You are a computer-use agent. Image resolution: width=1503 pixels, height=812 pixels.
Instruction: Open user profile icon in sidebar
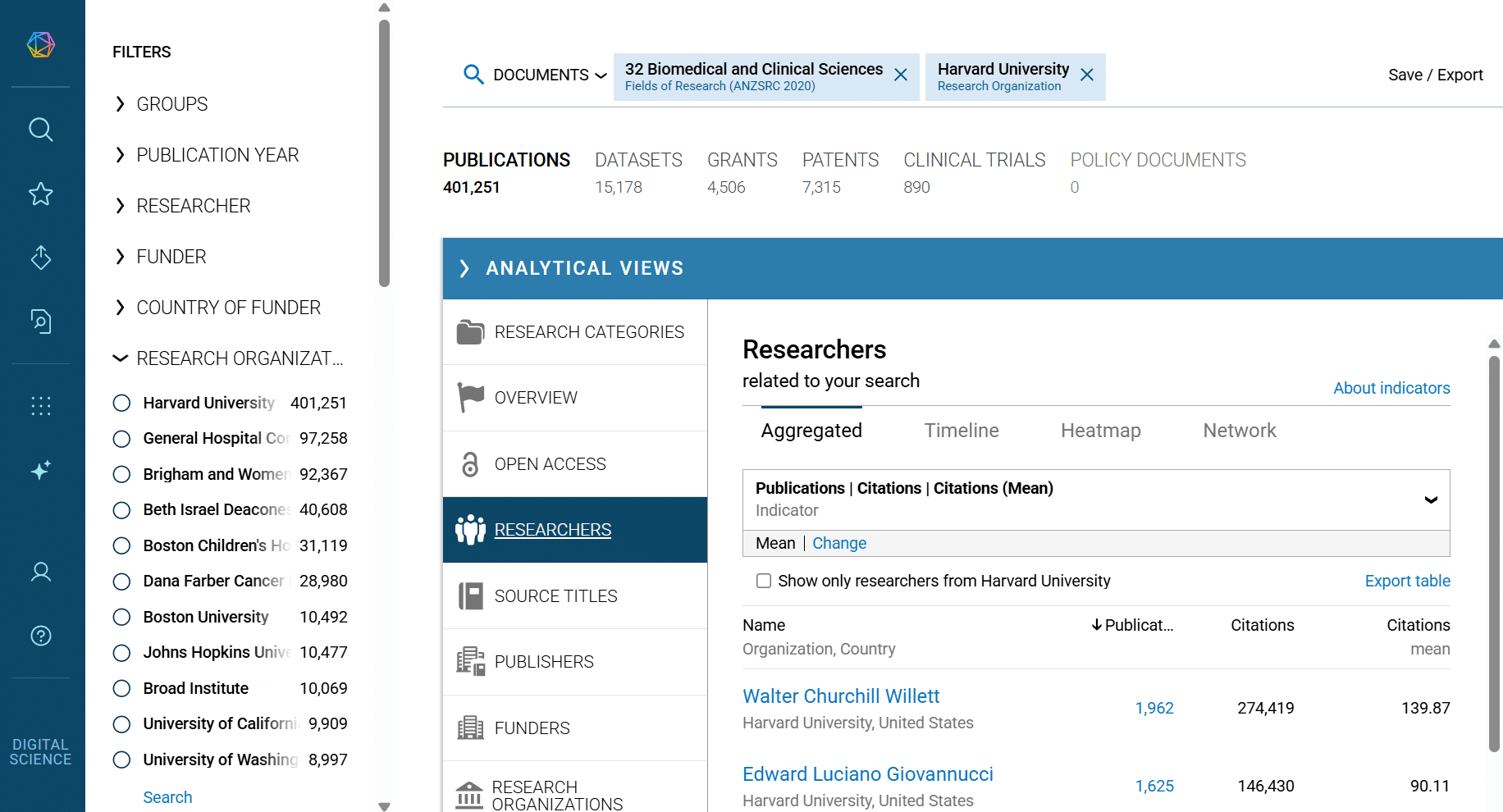click(x=41, y=572)
